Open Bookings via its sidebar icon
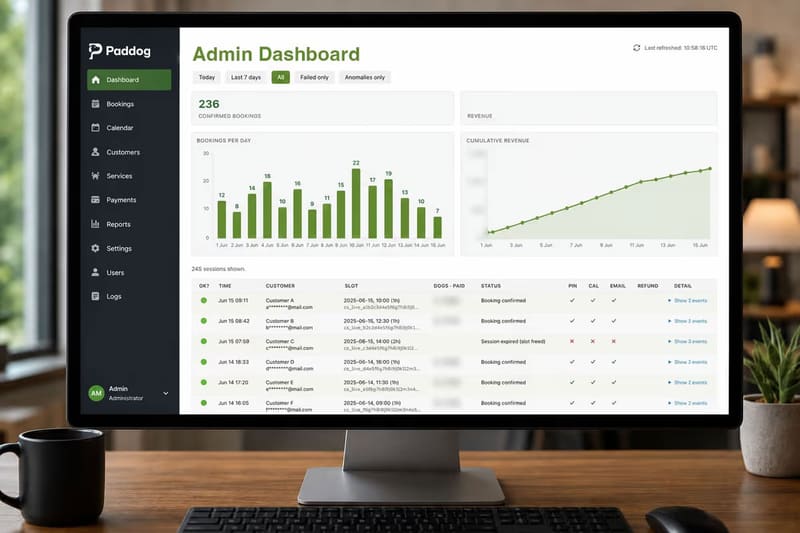Image resolution: width=800 pixels, height=533 pixels. [95, 104]
